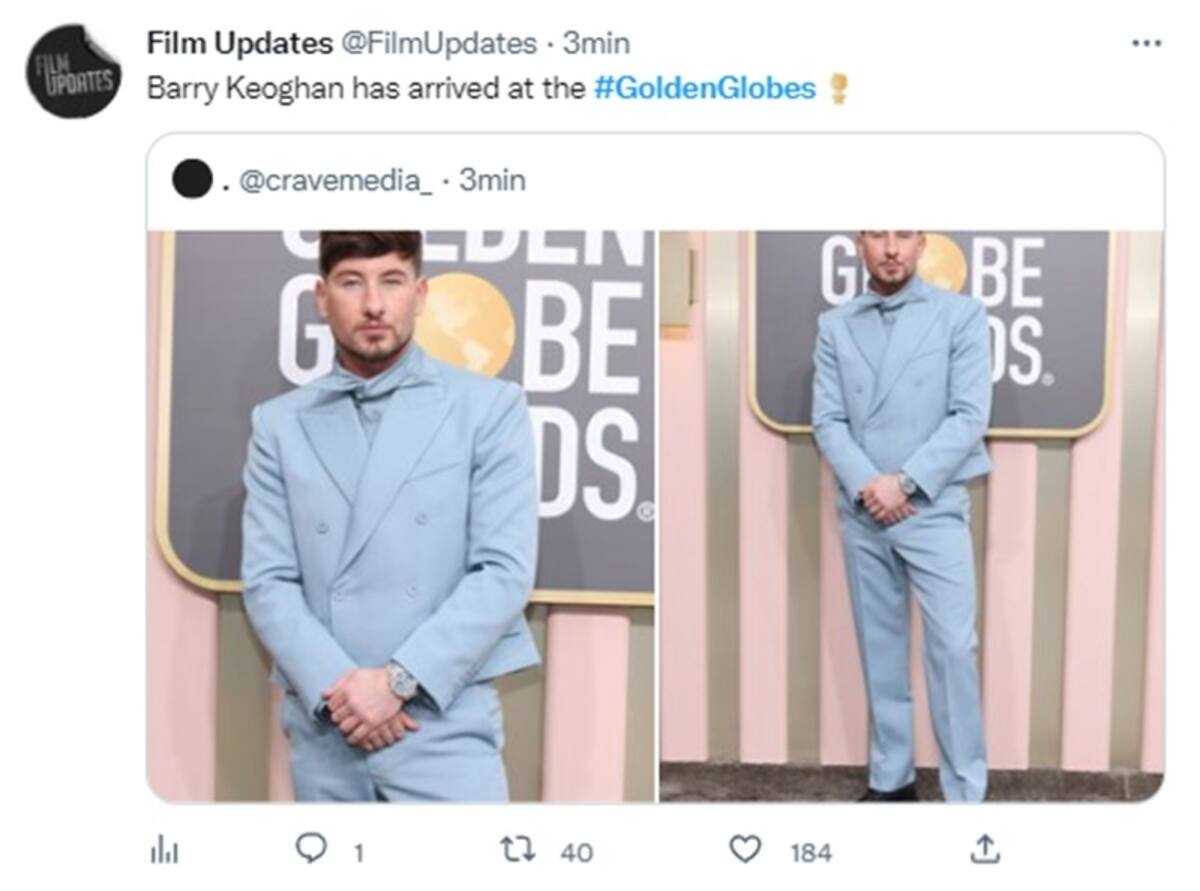Open the Film Updates profile avatar
Screen dimensions: 1200x891
[73, 71]
